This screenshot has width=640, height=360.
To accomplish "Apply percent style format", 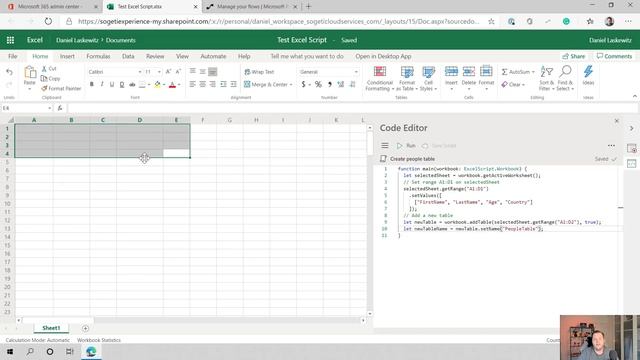I will pos(318,84).
